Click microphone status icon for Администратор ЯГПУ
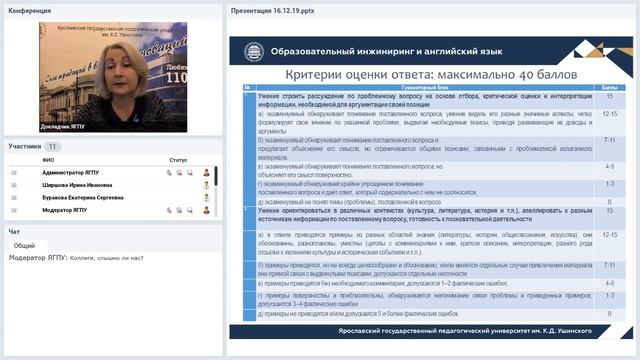 [x=169, y=173]
